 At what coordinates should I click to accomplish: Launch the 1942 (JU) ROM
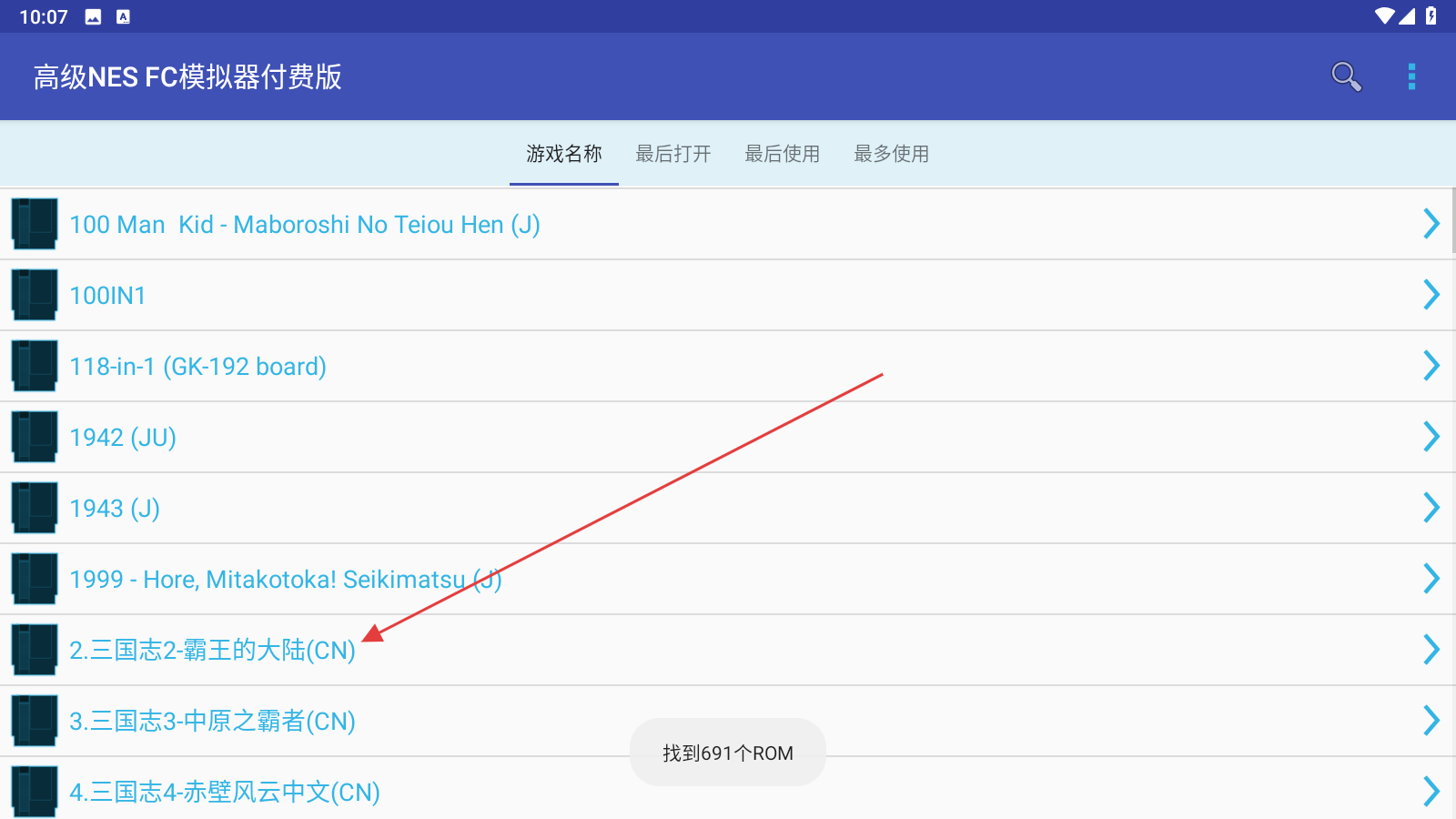click(x=728, y=437)
